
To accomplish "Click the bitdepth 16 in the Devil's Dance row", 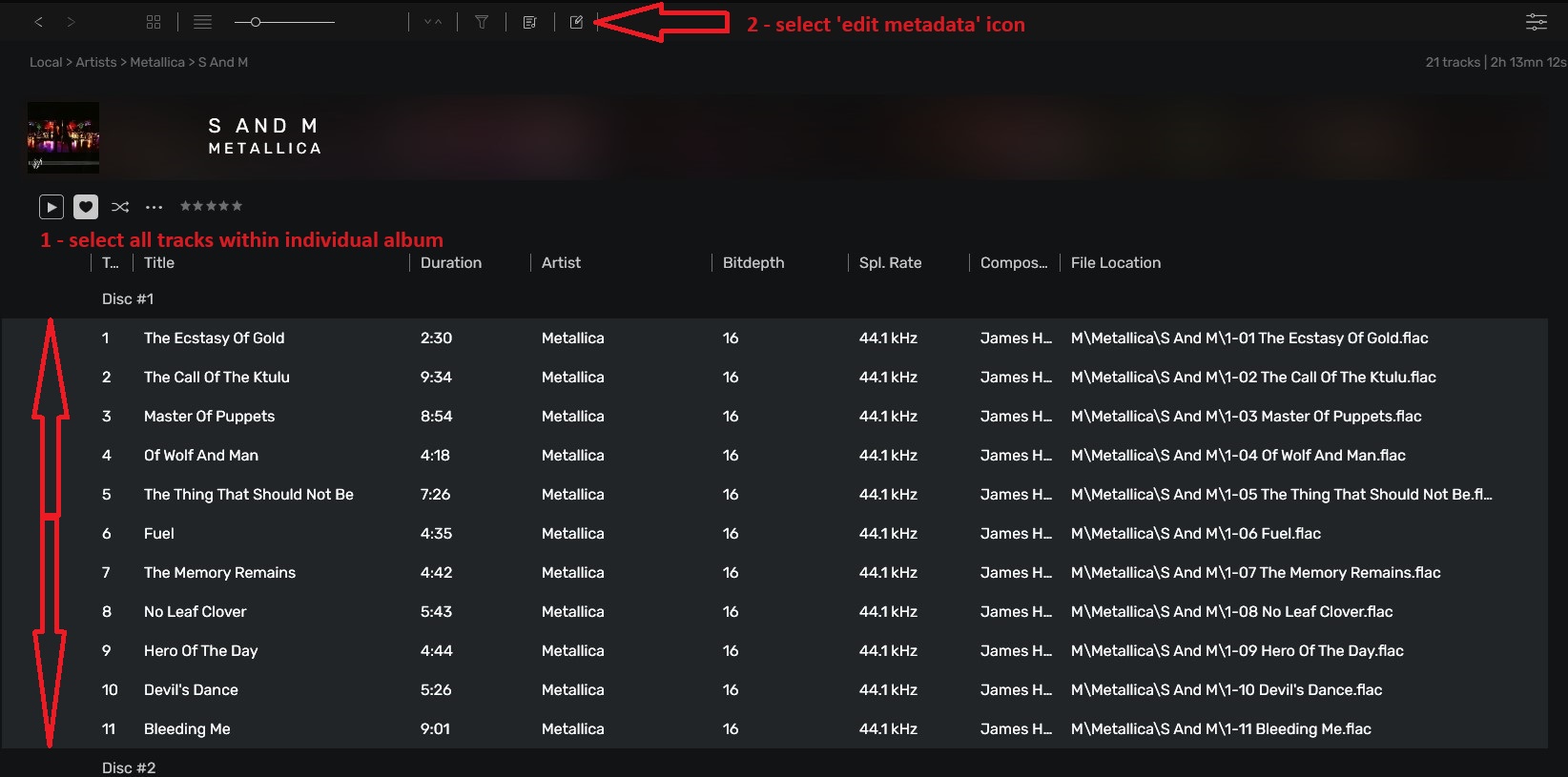I will coord(731,690).
